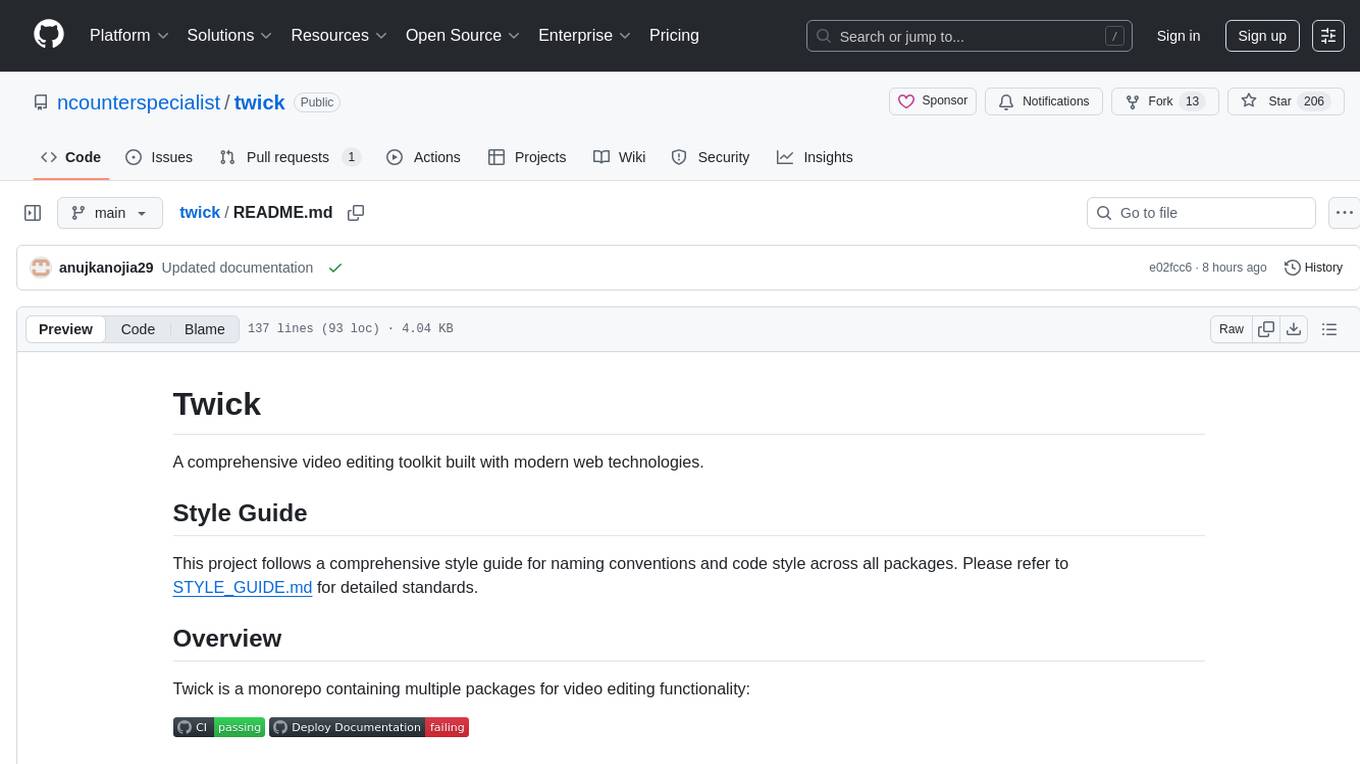This screenshot has width=1360, height=764.
Task: Expand the file tree side panel
Action: (x=33, y=213)
